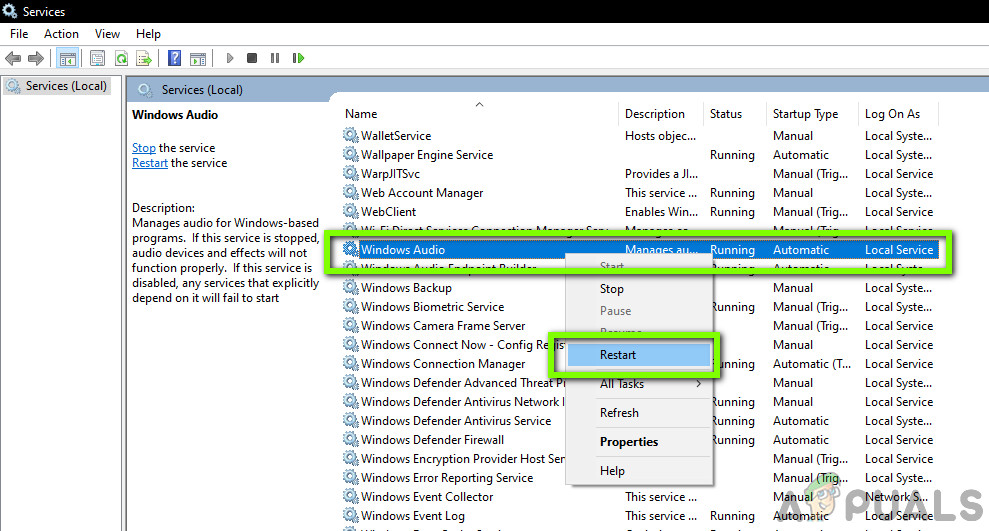
Task: Expand the All Tasks submenu
Action: (639, 383)
